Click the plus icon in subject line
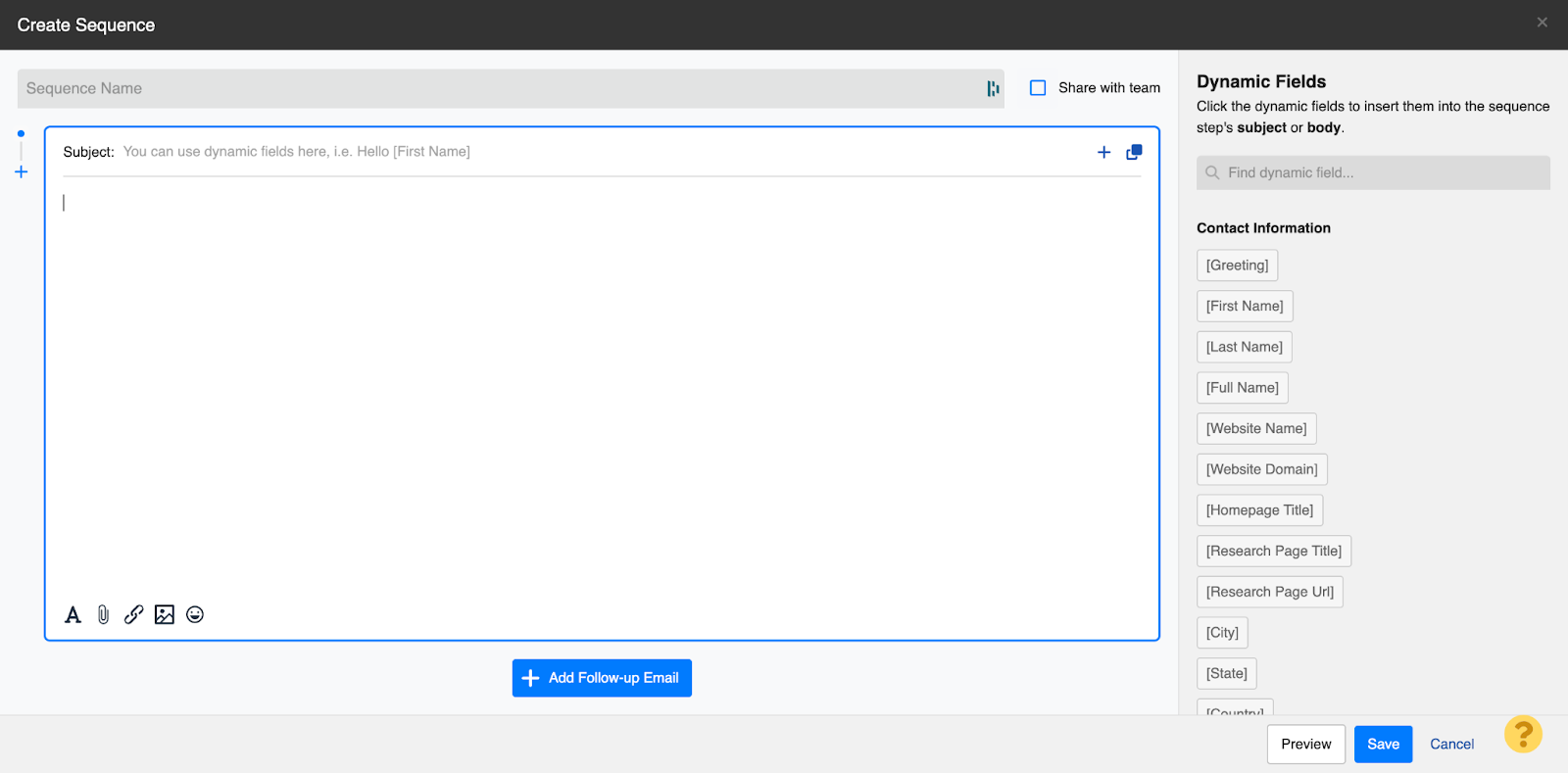This screenshot has width=1568, height=773. coord(1103,152)
